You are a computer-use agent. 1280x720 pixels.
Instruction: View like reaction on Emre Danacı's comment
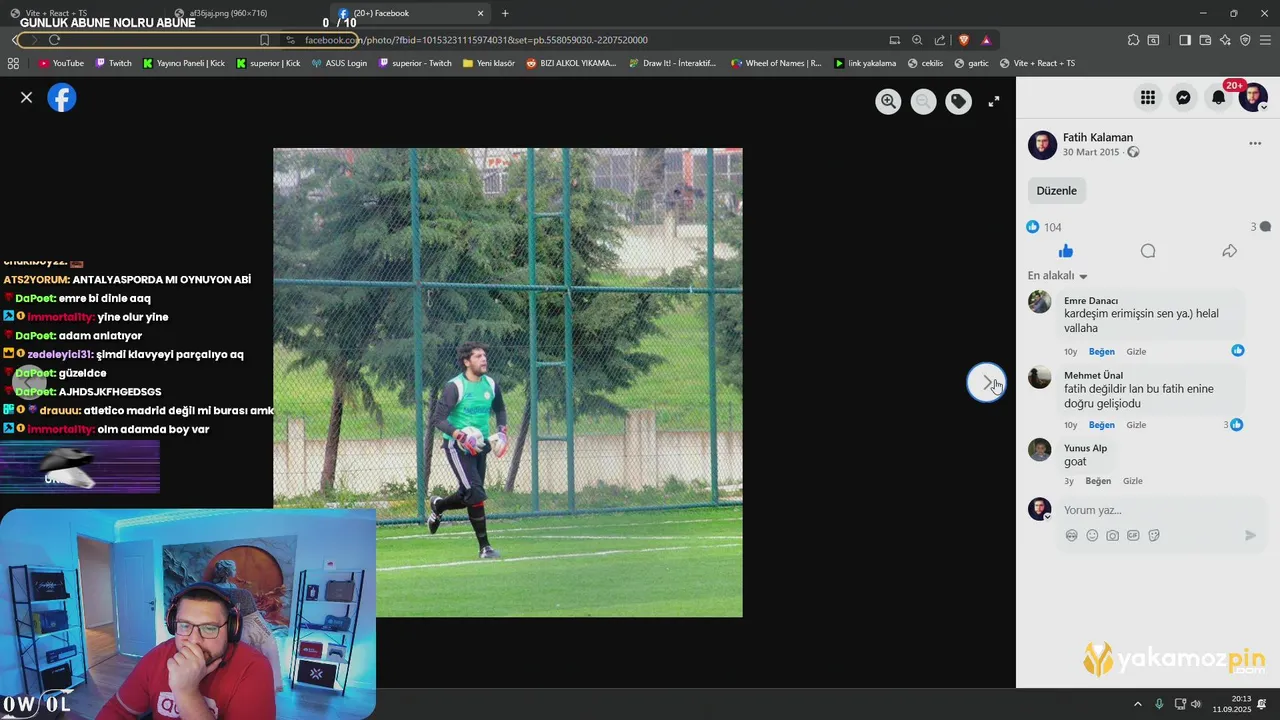pos(1238,351)
